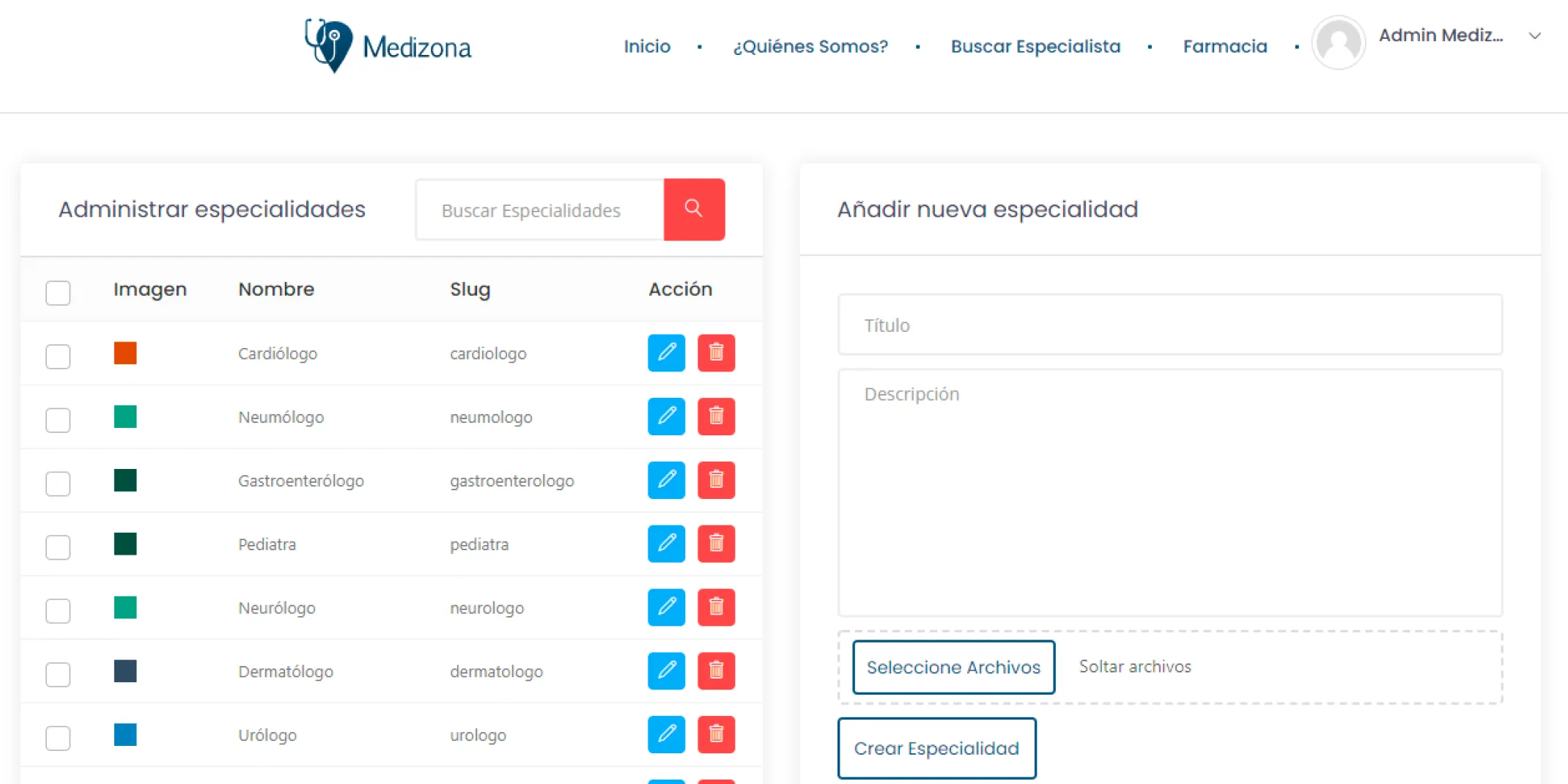Edit the Pediatra specialty
The height and width of the screenshot is (784, 1568).
(x=666, y=544)
